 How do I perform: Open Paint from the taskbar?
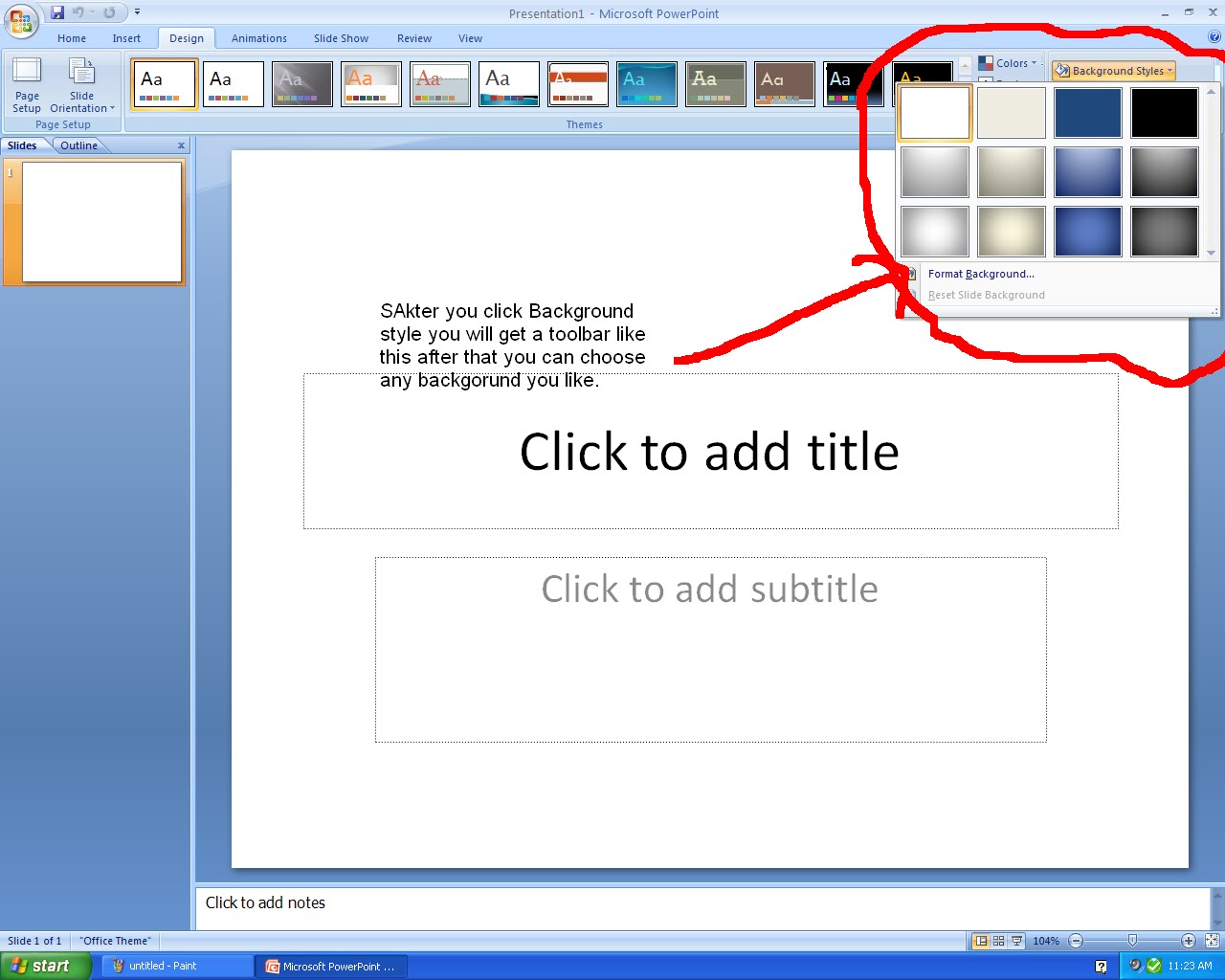[x=177, y=966]
